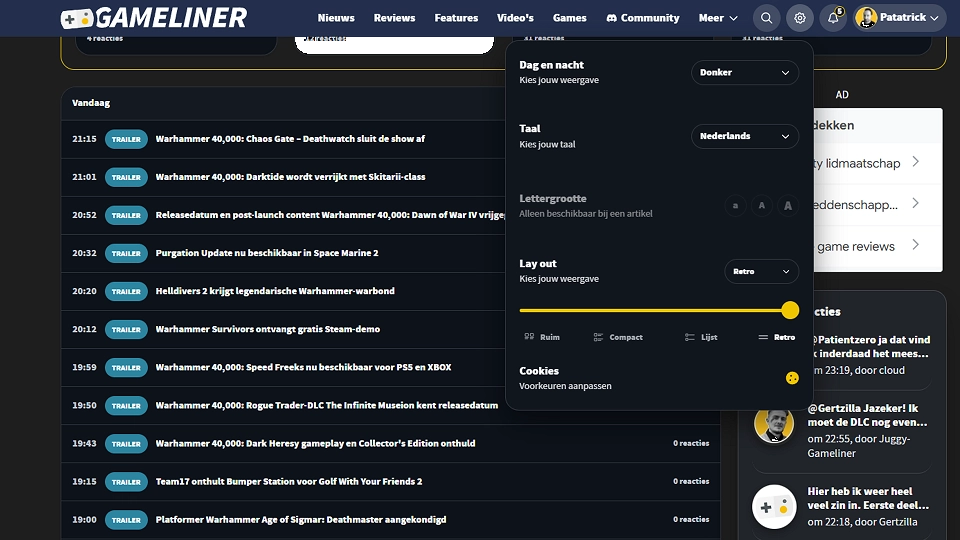Open the Nederlands language dropdown
960x540 pixels.
click(744, 136)
